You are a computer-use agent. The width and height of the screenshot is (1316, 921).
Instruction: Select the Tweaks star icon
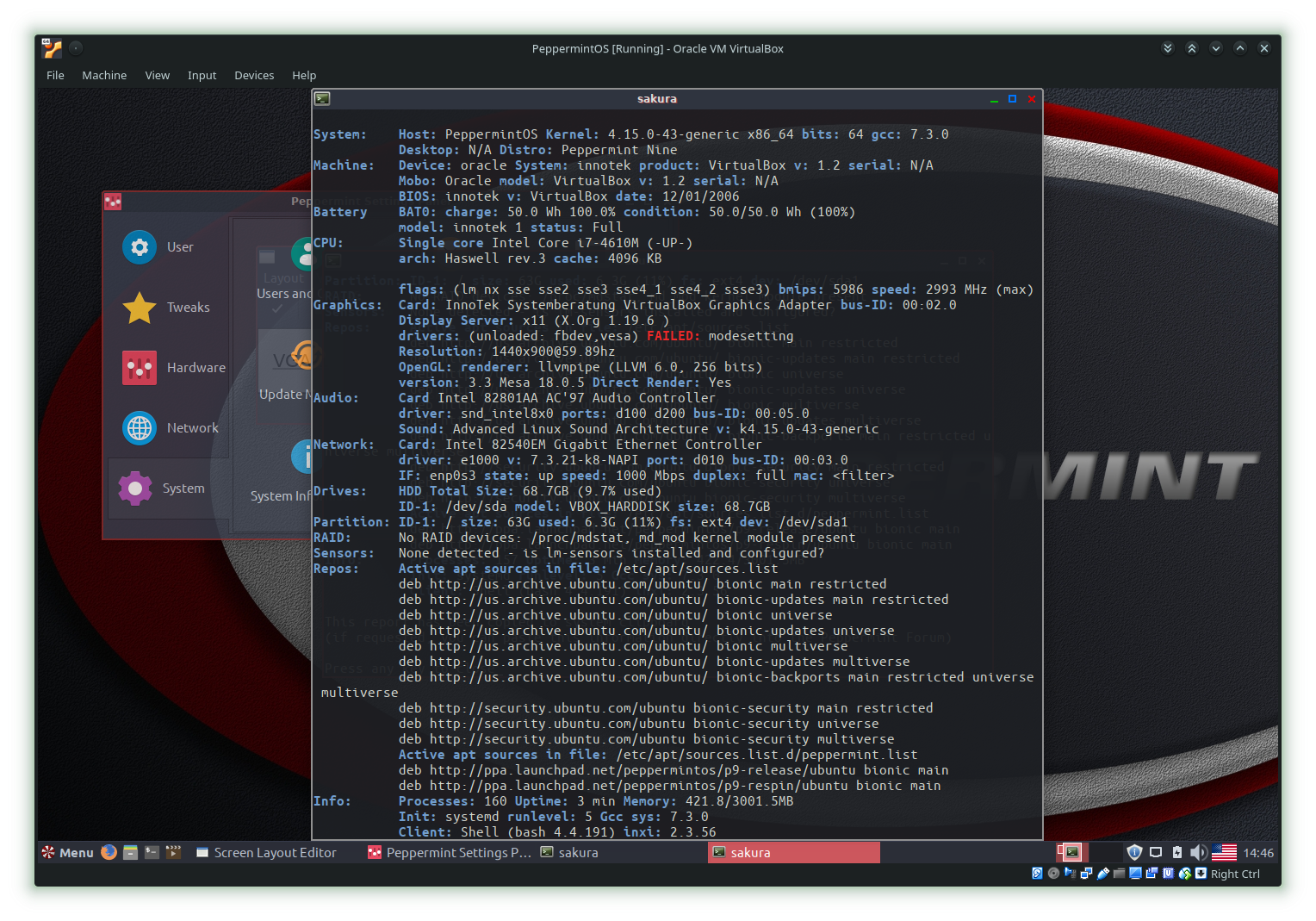[x=140, y=308]
